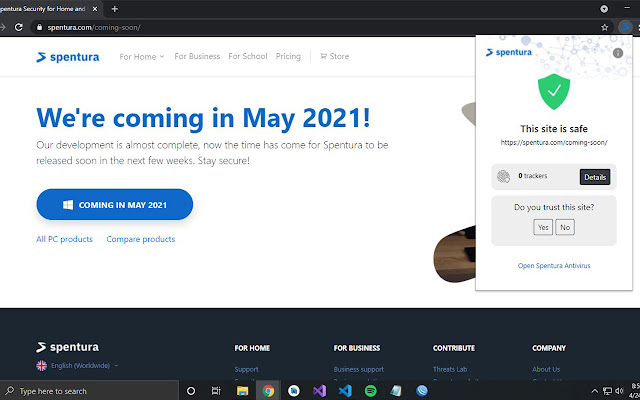Open VS Code from taskbar

point(345,391)
